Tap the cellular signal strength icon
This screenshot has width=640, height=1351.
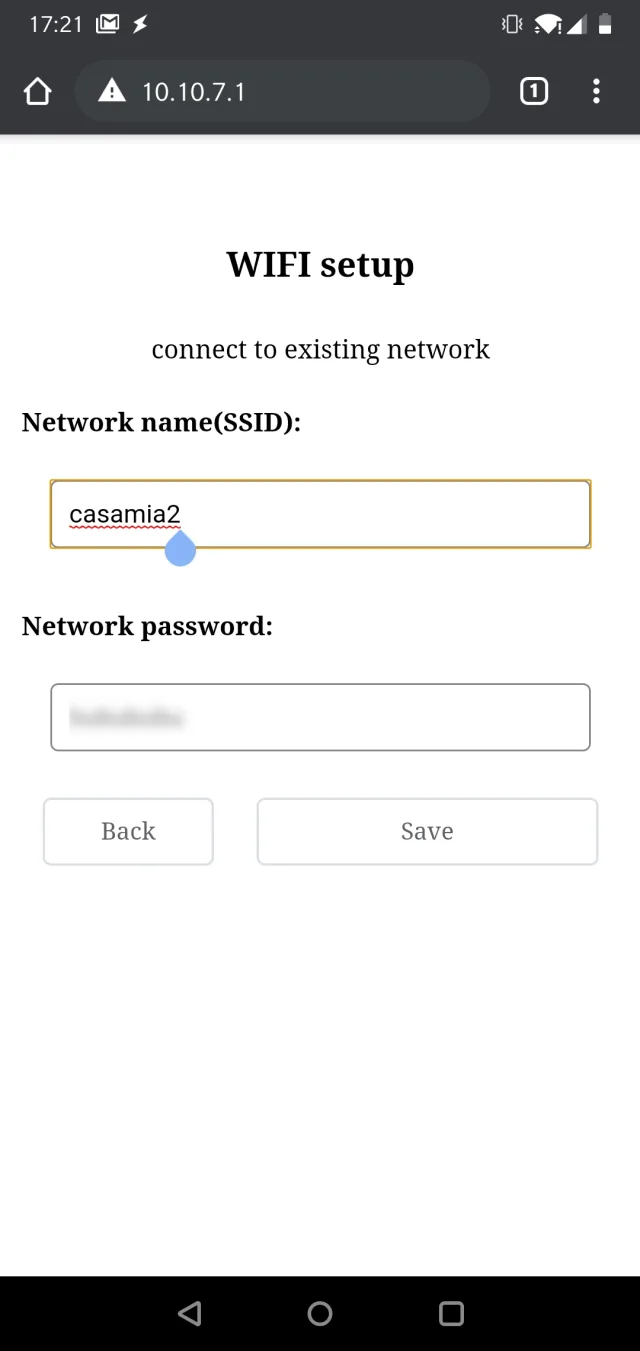(x=578, y=24)
